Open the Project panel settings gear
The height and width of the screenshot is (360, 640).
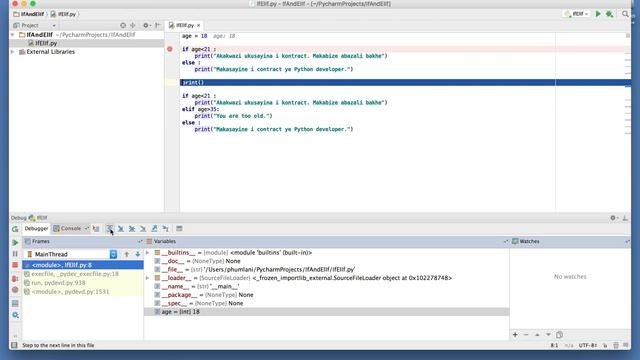[x=146, y=25]
